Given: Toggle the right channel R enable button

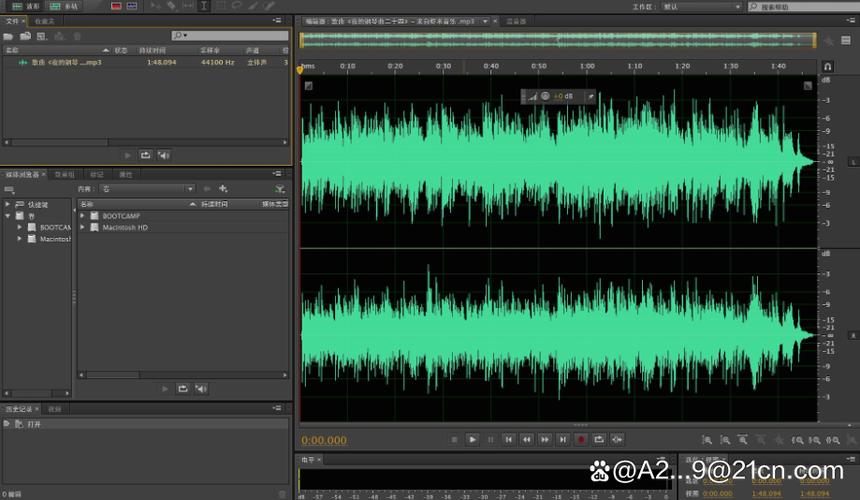Looking at the screenshot, I should click(x=853, y=335).
